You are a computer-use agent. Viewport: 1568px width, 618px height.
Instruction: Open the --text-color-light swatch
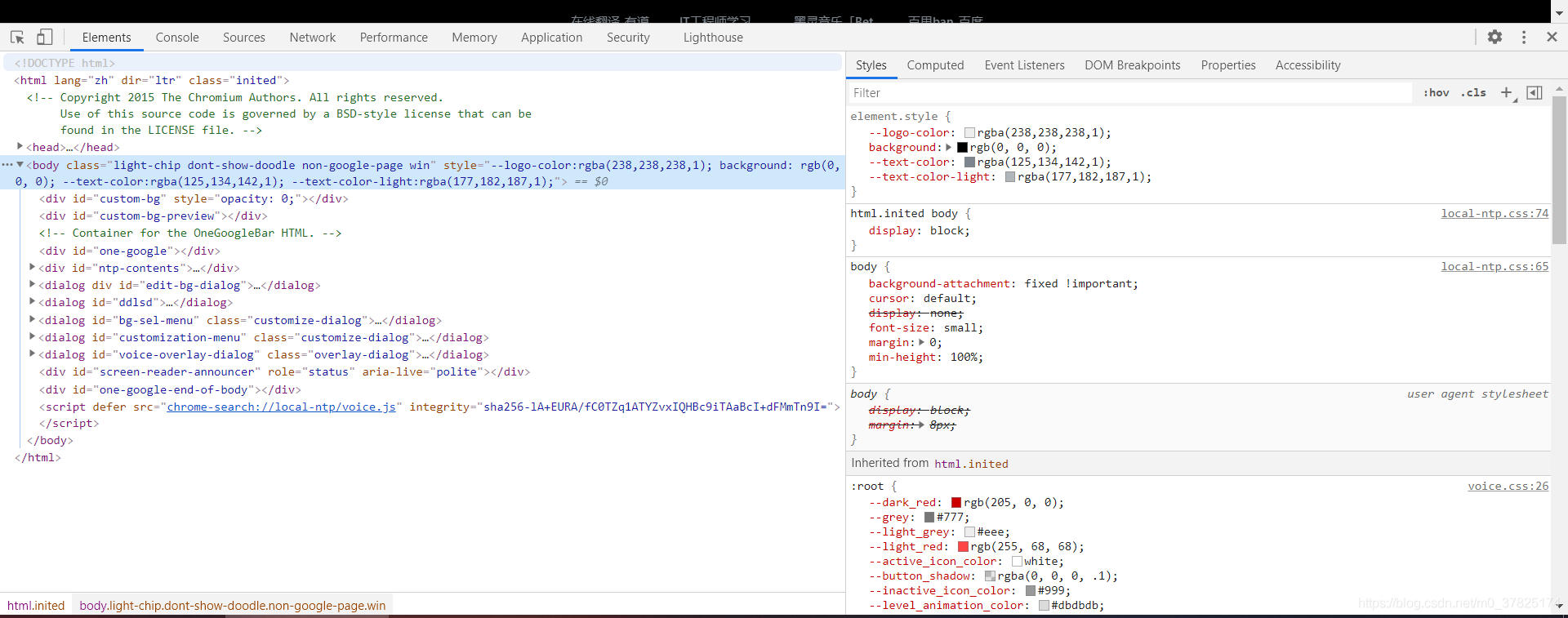[x=1010, y=176]
